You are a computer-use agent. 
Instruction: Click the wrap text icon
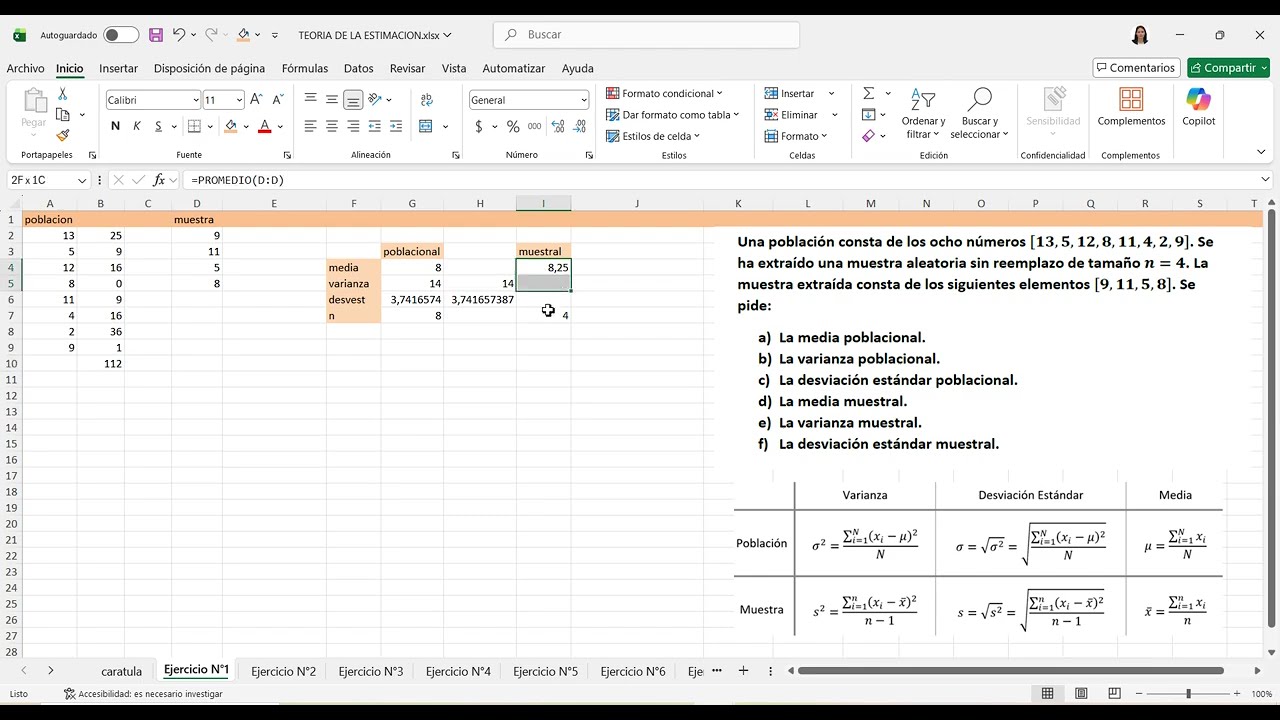click(x=427, y=100)
